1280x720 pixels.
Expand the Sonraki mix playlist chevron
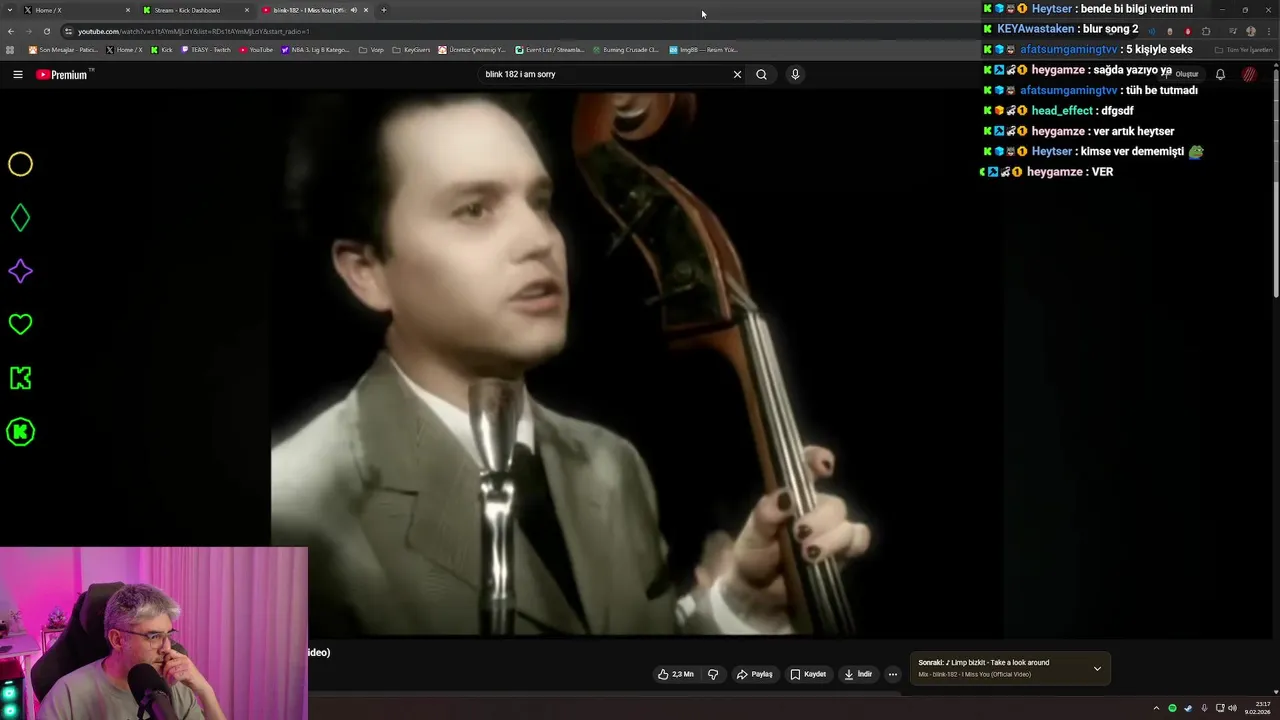click(x=1097, y=668)
